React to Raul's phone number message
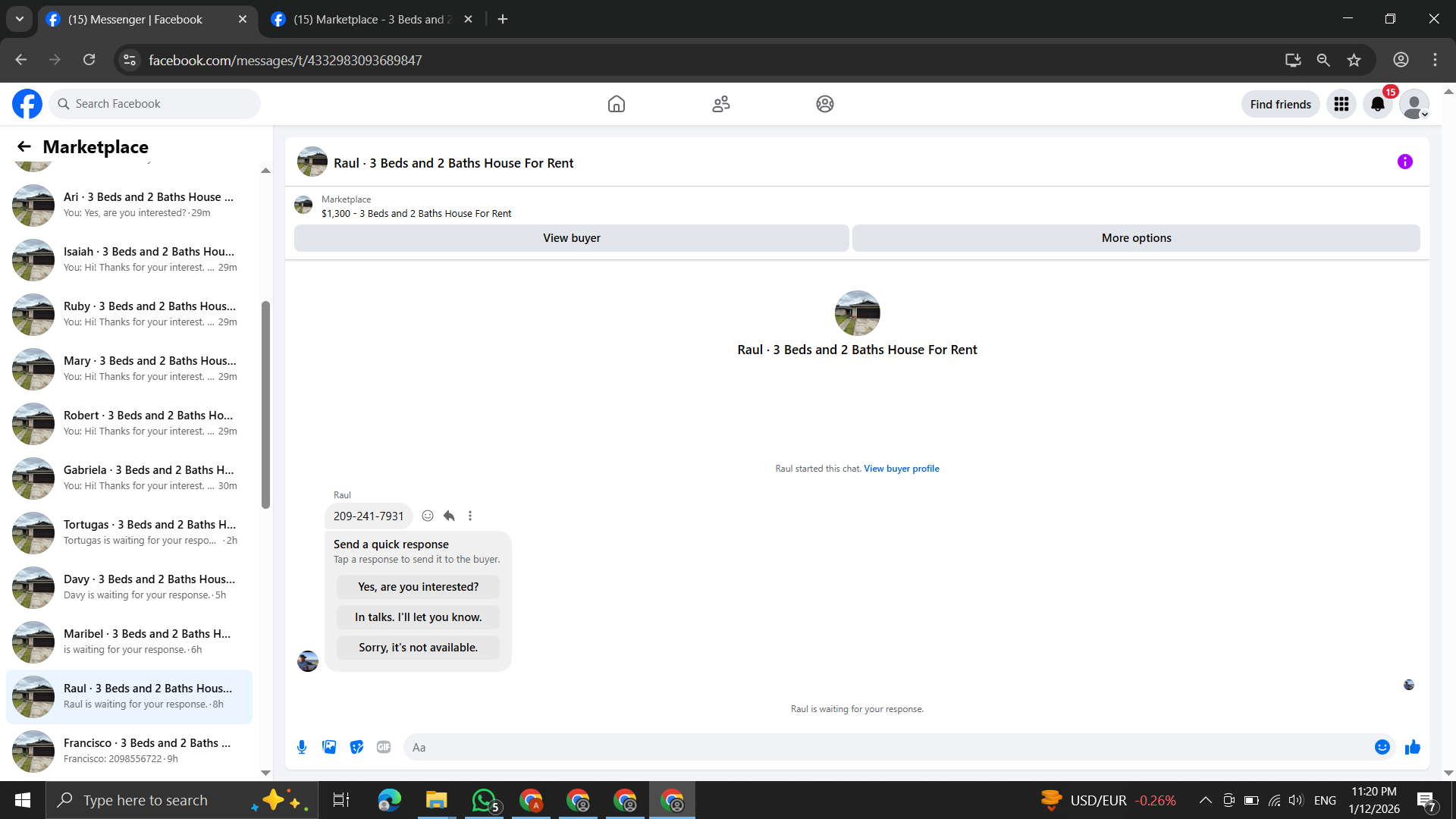This screenshot has width=1456, height=819. [x=428, y=516]
